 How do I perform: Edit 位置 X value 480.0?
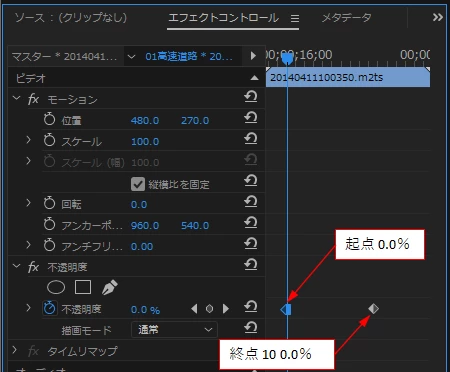click(145, 120)
